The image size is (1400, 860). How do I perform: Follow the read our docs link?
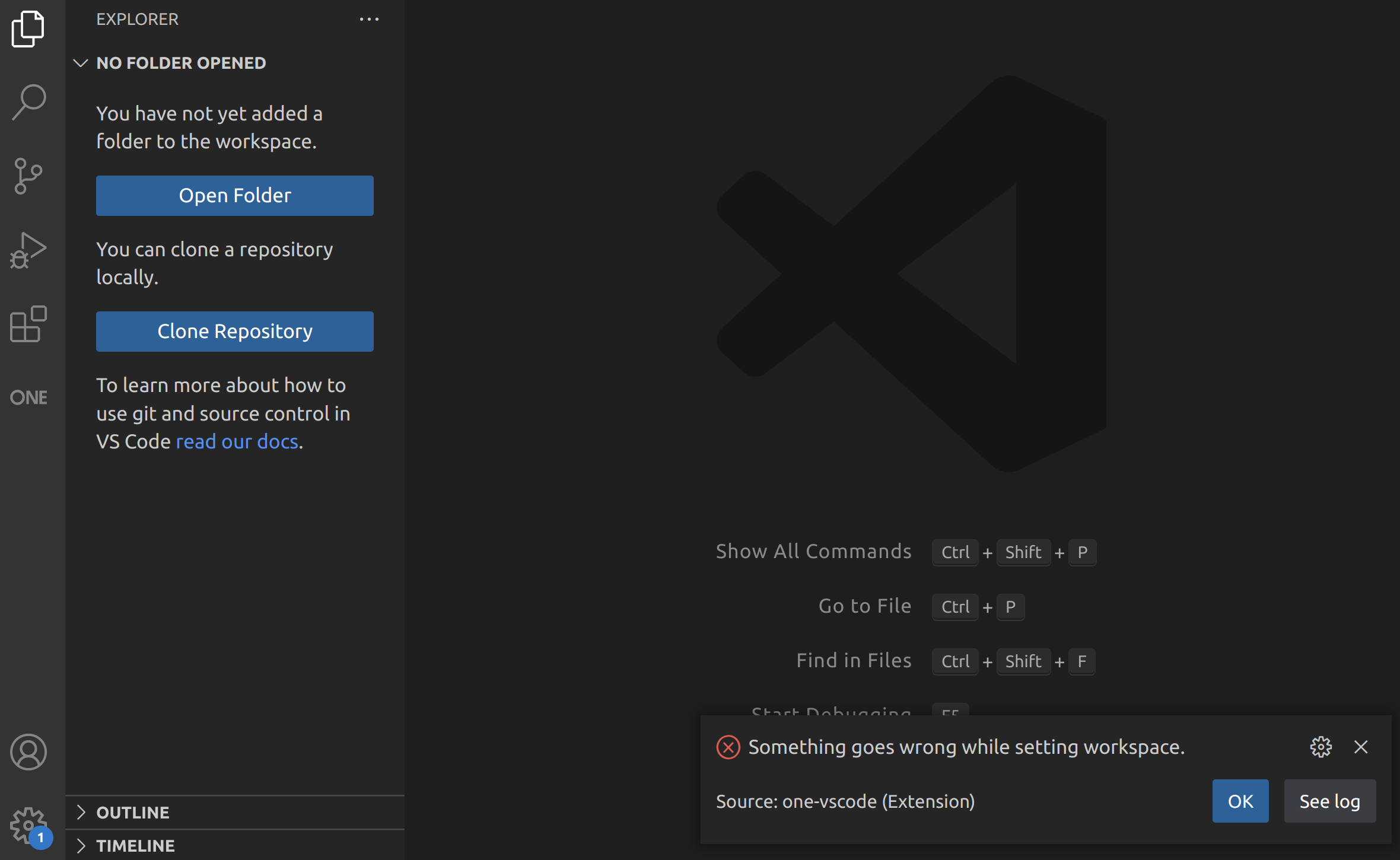point(237,441)
